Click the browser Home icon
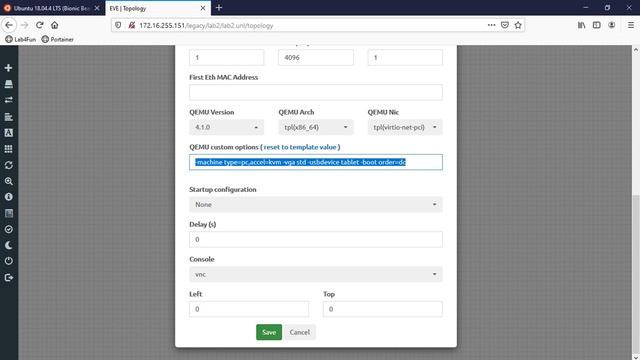Image resolution: width=640 pixels, height=360 pixels. tap(55, 25)
